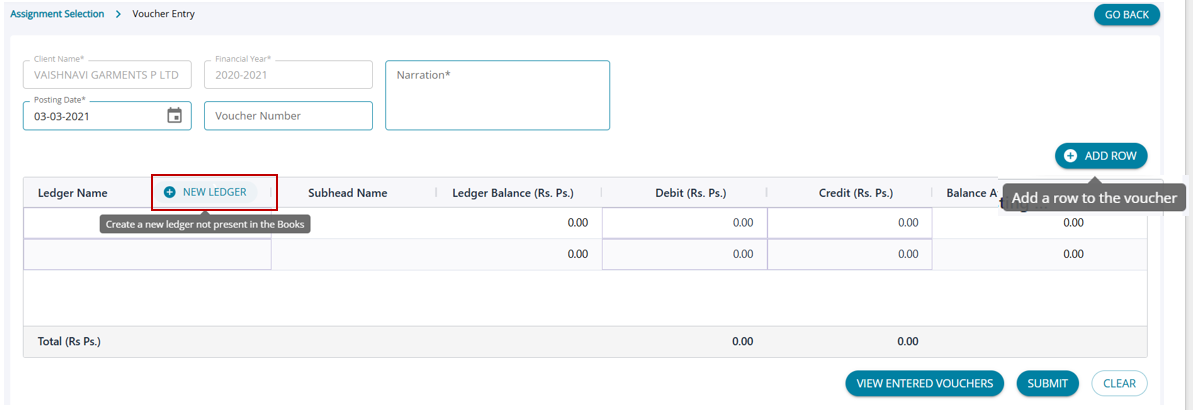1193x410 pixels.
Task: Open the Posting Date calendar picker
Action: (174, 116)
